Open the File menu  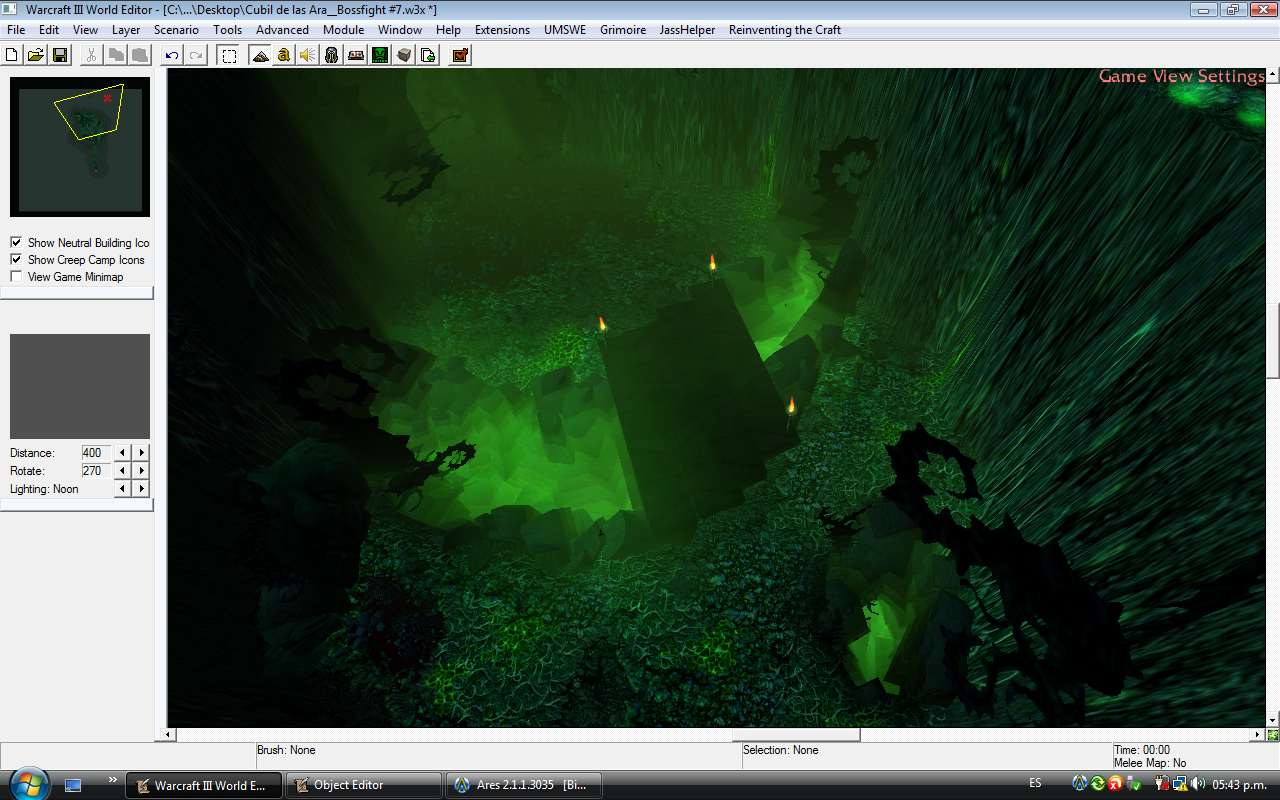click(16, 30)
